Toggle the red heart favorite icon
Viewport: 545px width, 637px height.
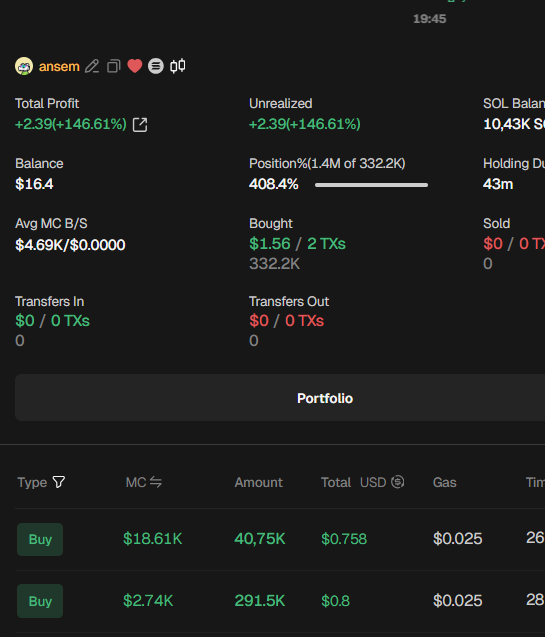coord(135,66)
